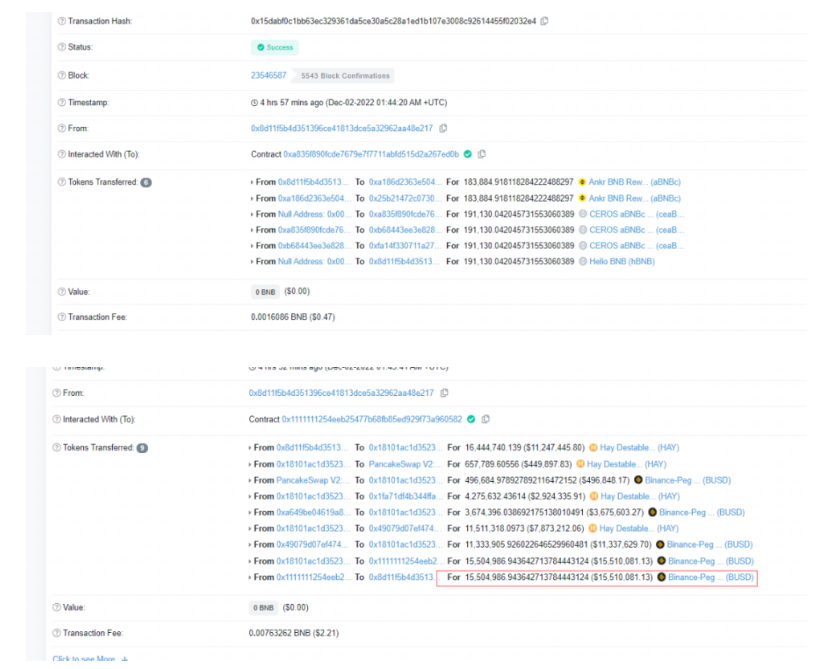Image resolution: width=832 pixels, height=669 pixels.
Task: Click BUSD token icon in the 11,333,905.92 row
Action: pos(660,545)
